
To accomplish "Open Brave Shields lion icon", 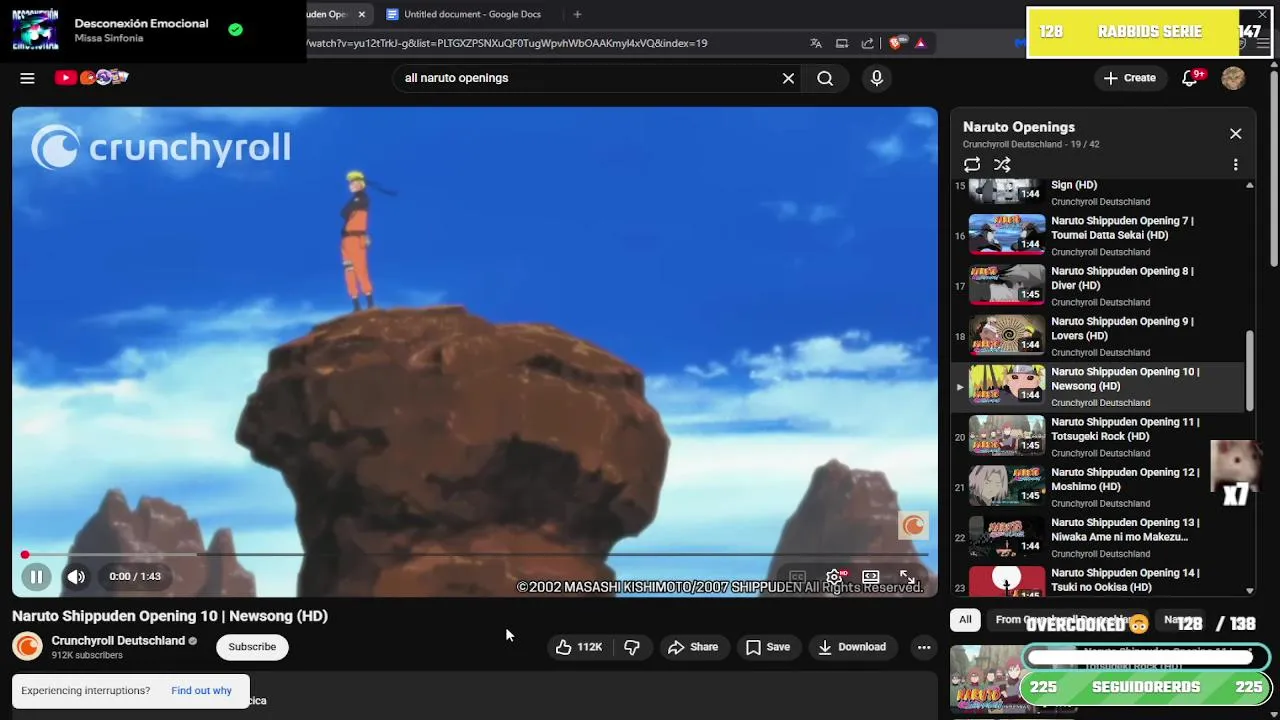I will coord(896,43).
